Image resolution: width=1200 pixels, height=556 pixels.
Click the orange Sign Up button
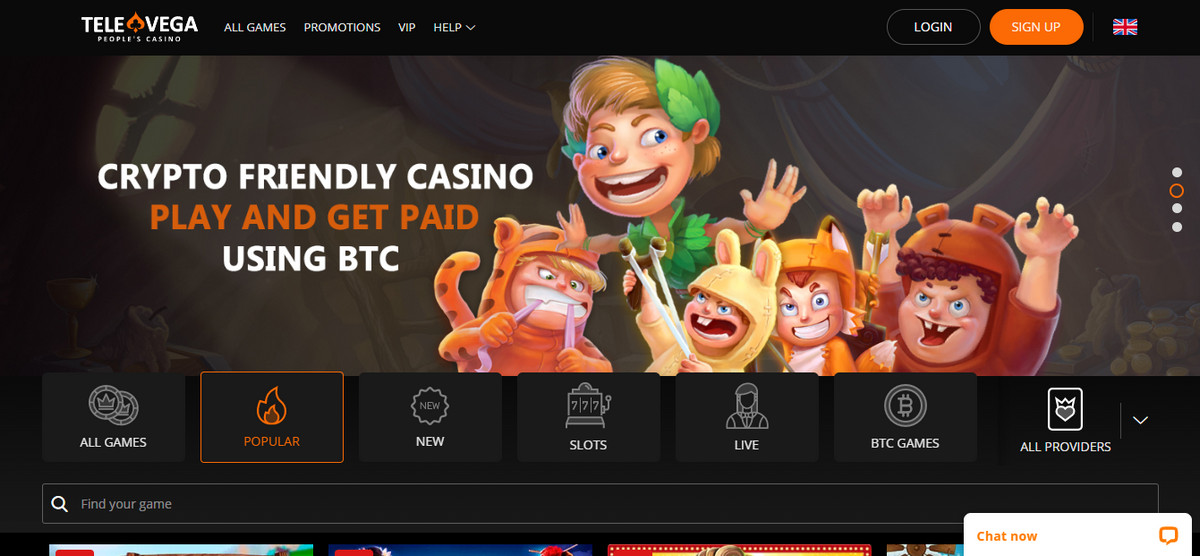(x=1036, y=27)
